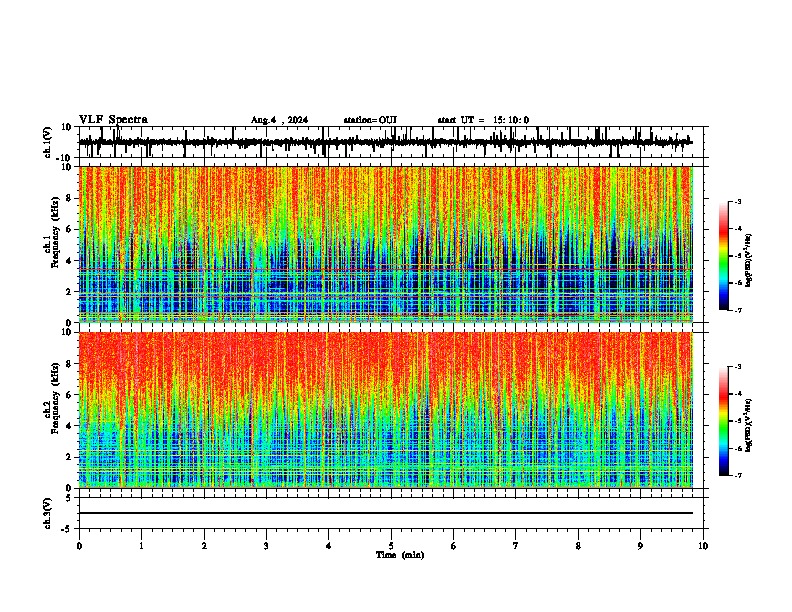Click the ch.1 spectrogram panel
Screen dimensions: 792x612
click(385, 244)
